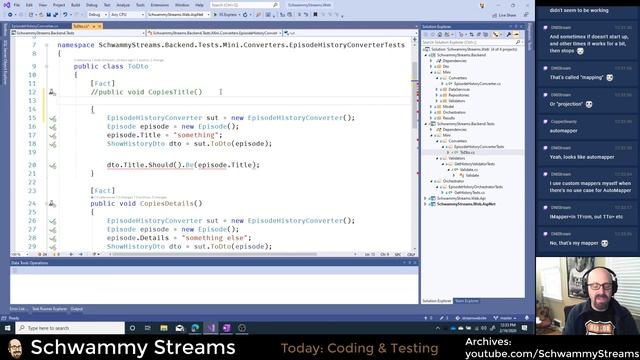Switch to the Team Explorer tab
Screen dimensions: 640x360
pos(467,301)
